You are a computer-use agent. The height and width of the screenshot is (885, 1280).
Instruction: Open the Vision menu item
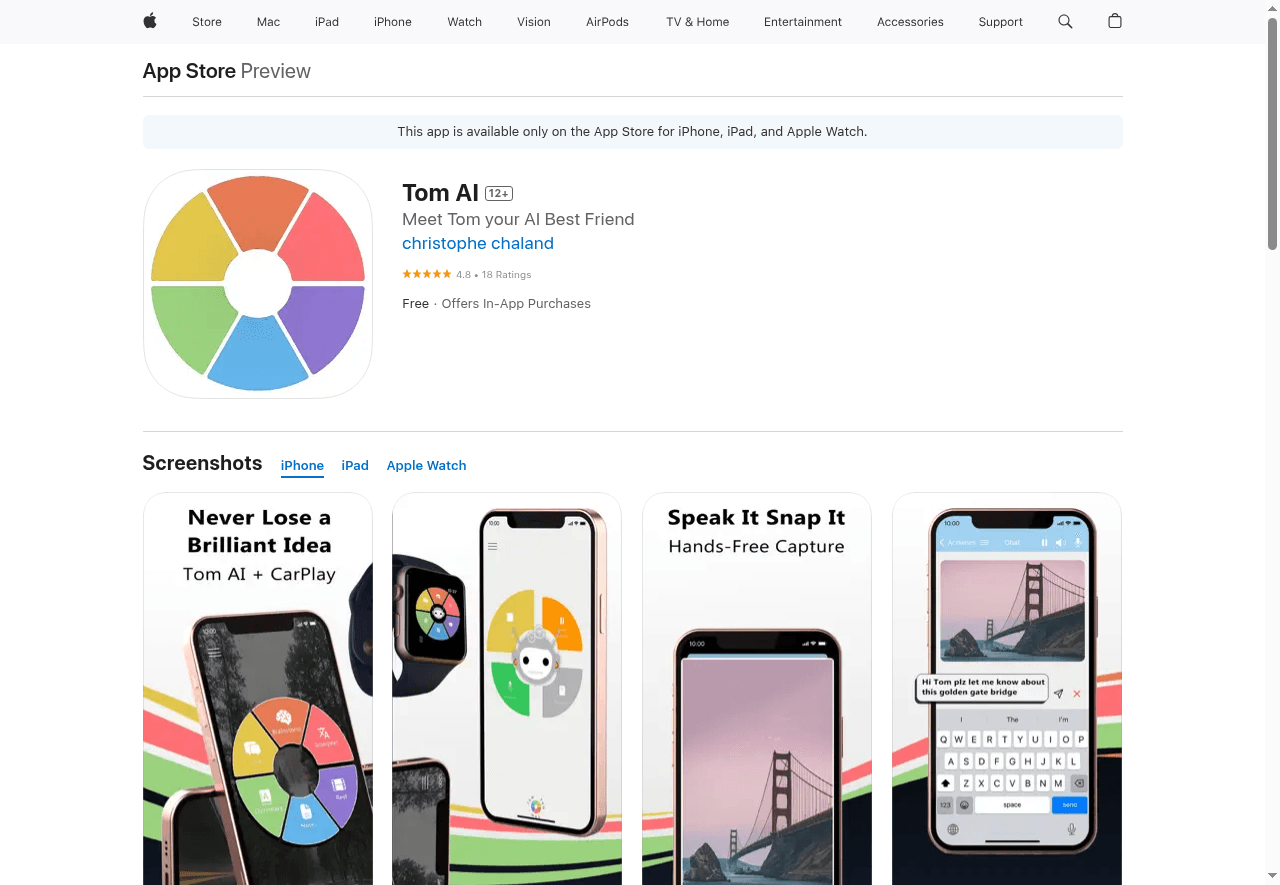(x=534, y=21)
